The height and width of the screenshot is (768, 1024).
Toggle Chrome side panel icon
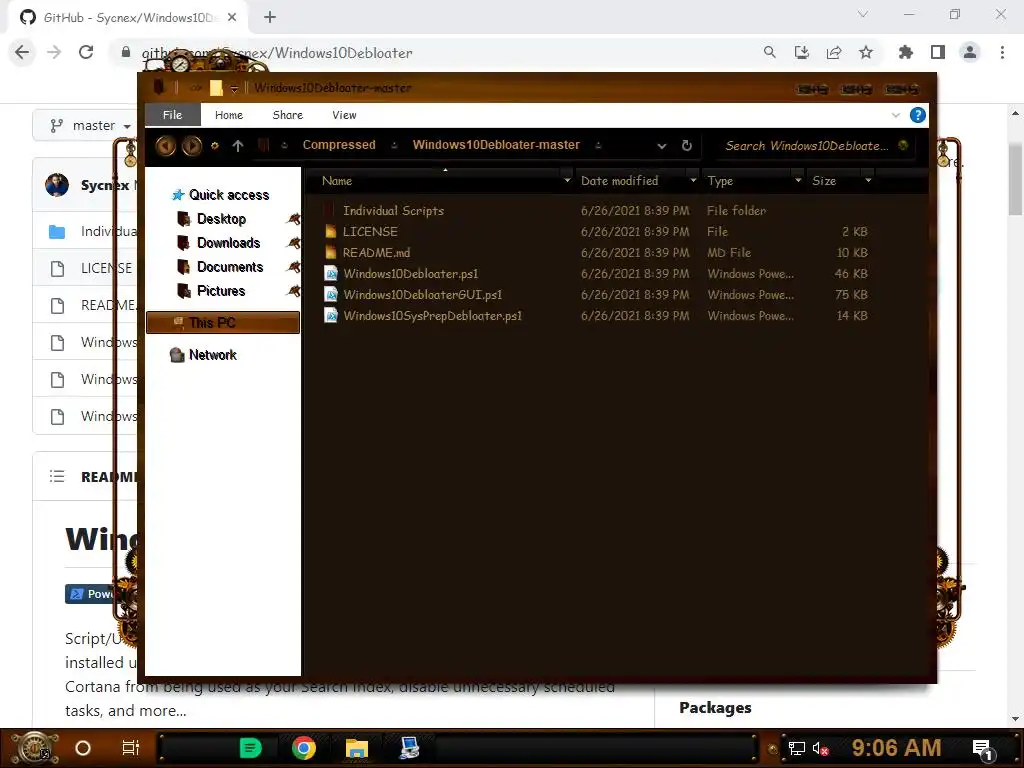[938, 52]
